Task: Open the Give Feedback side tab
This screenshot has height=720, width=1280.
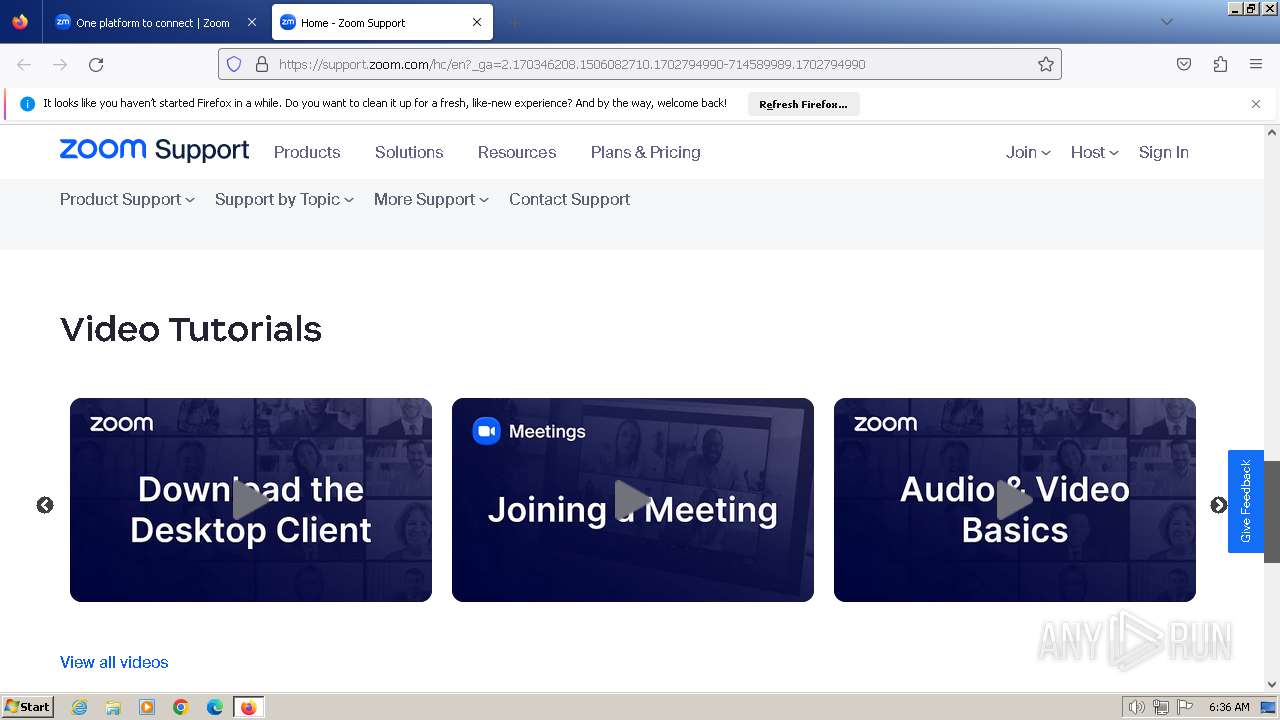Action: pyautogui.click(x=1246, y=501)
